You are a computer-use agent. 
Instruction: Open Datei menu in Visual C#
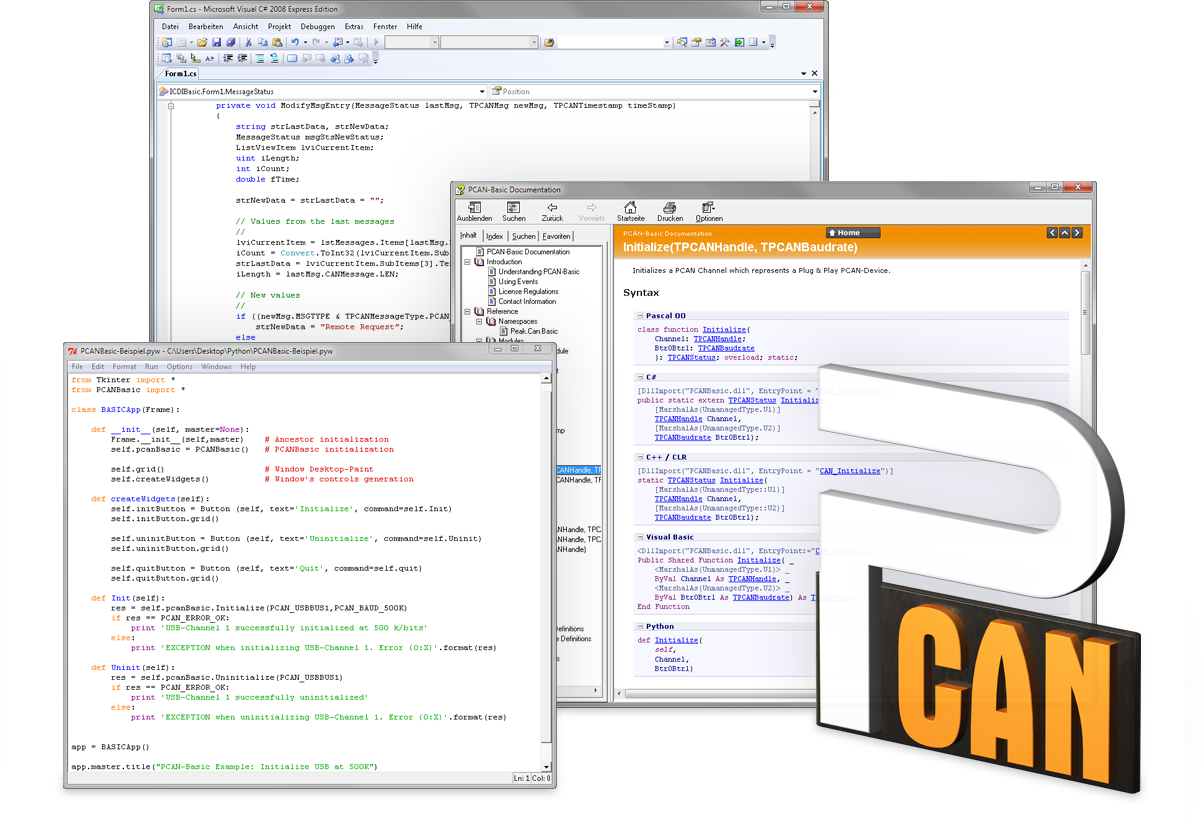(x=170, y=26)
